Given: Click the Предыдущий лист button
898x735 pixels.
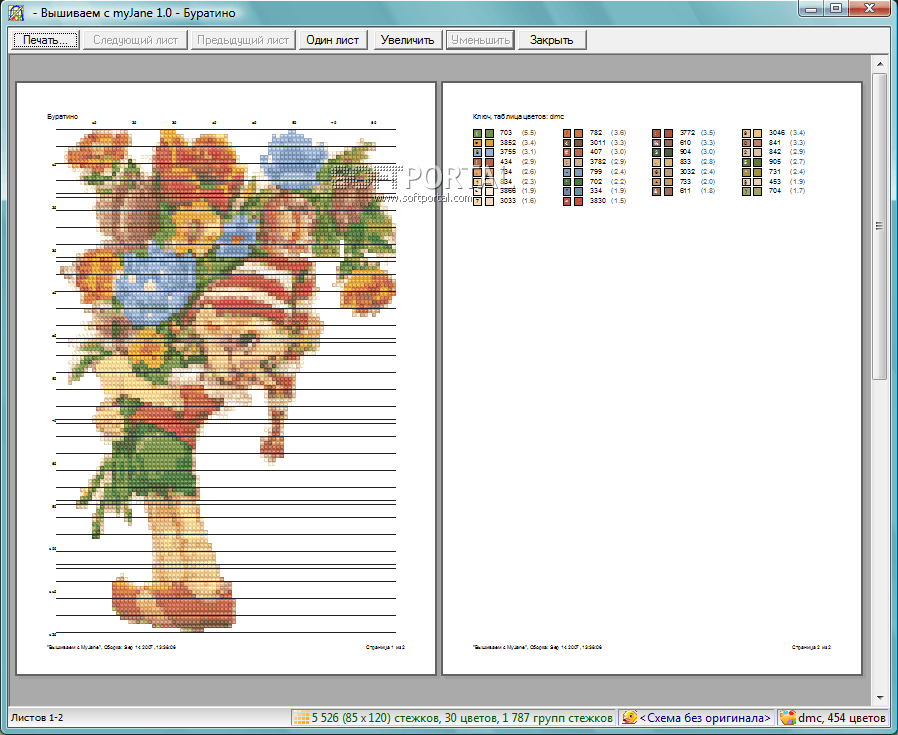Looking at the screenshot, I should (243, 40).
